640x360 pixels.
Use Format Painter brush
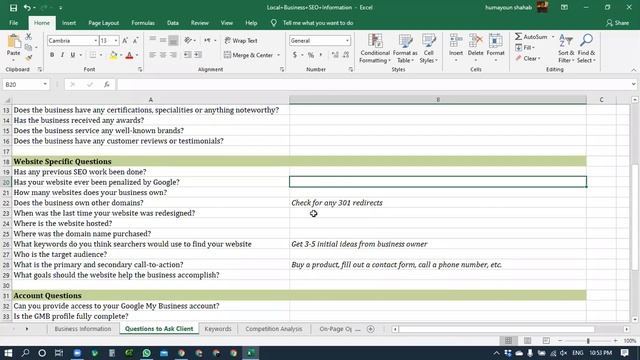pyautogui.click(x=29, y=58)
